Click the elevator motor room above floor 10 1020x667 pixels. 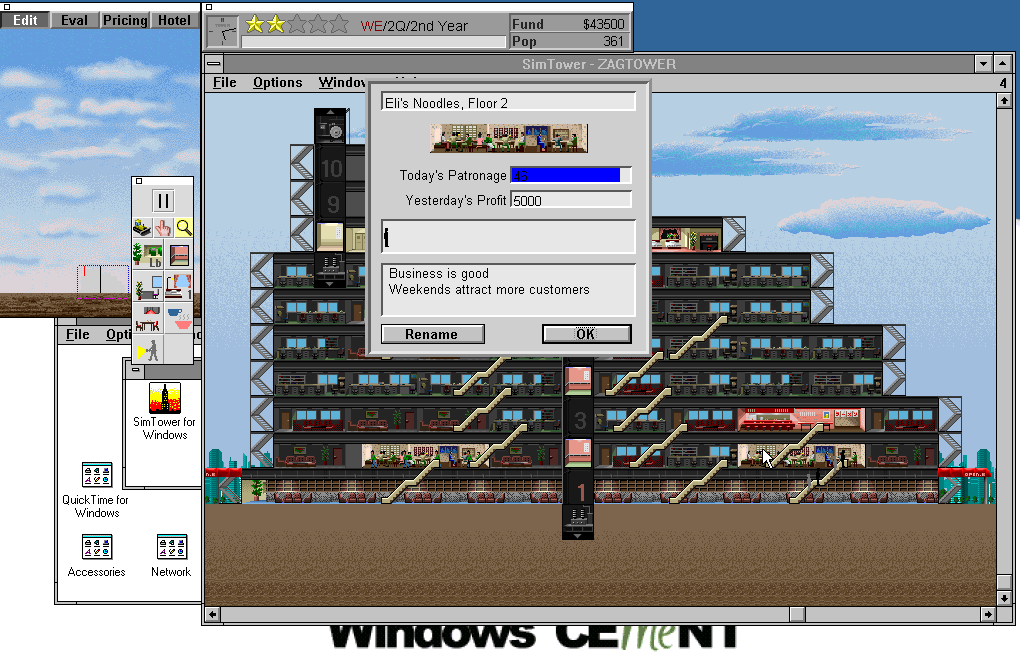click(x=330, y=126)
